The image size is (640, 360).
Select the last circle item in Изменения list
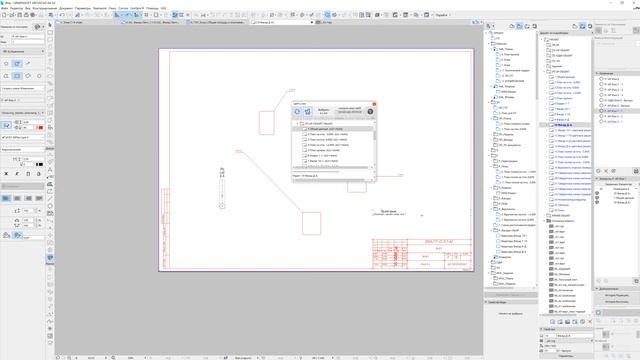(616, 121)
